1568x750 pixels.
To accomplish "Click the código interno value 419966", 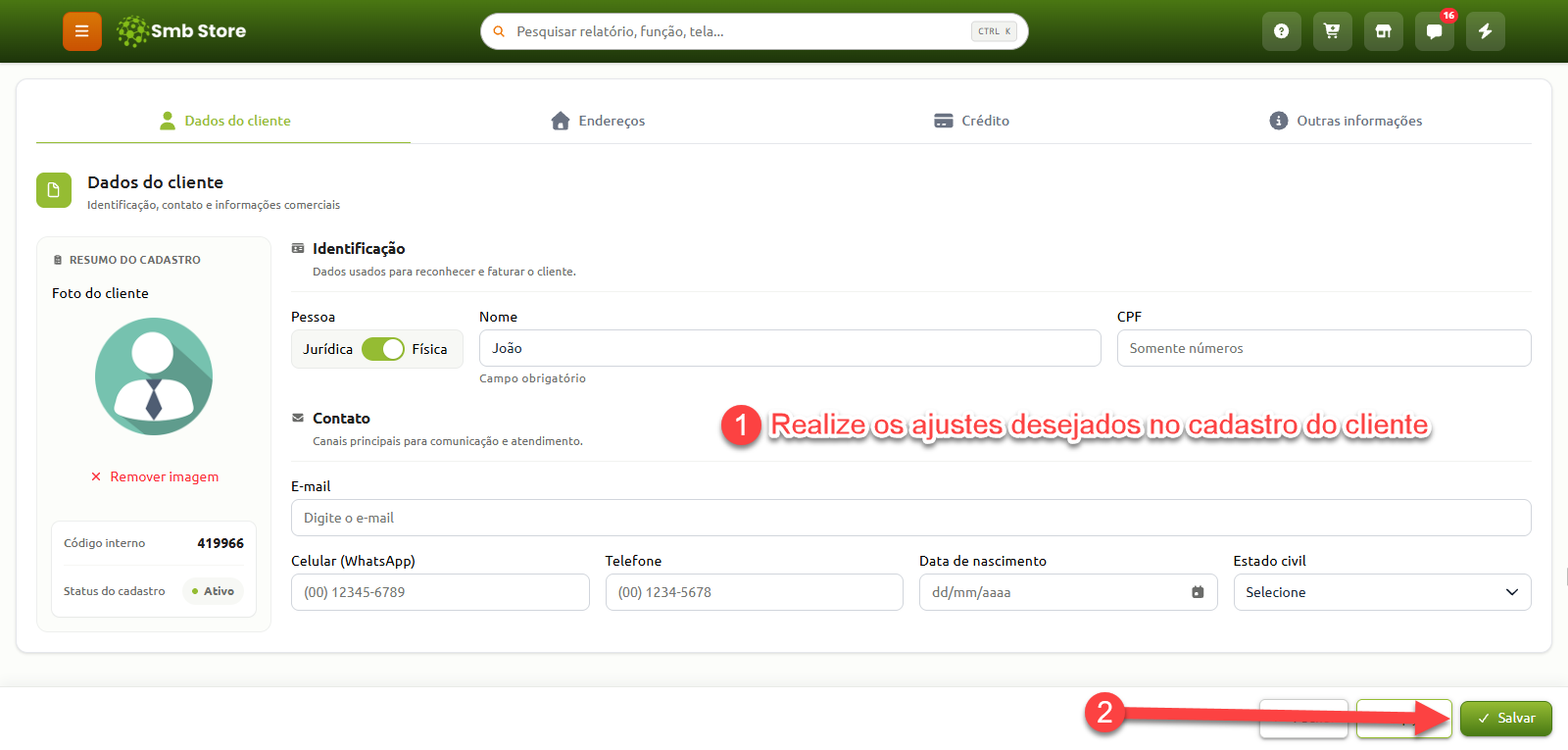I will pos(220,543).
